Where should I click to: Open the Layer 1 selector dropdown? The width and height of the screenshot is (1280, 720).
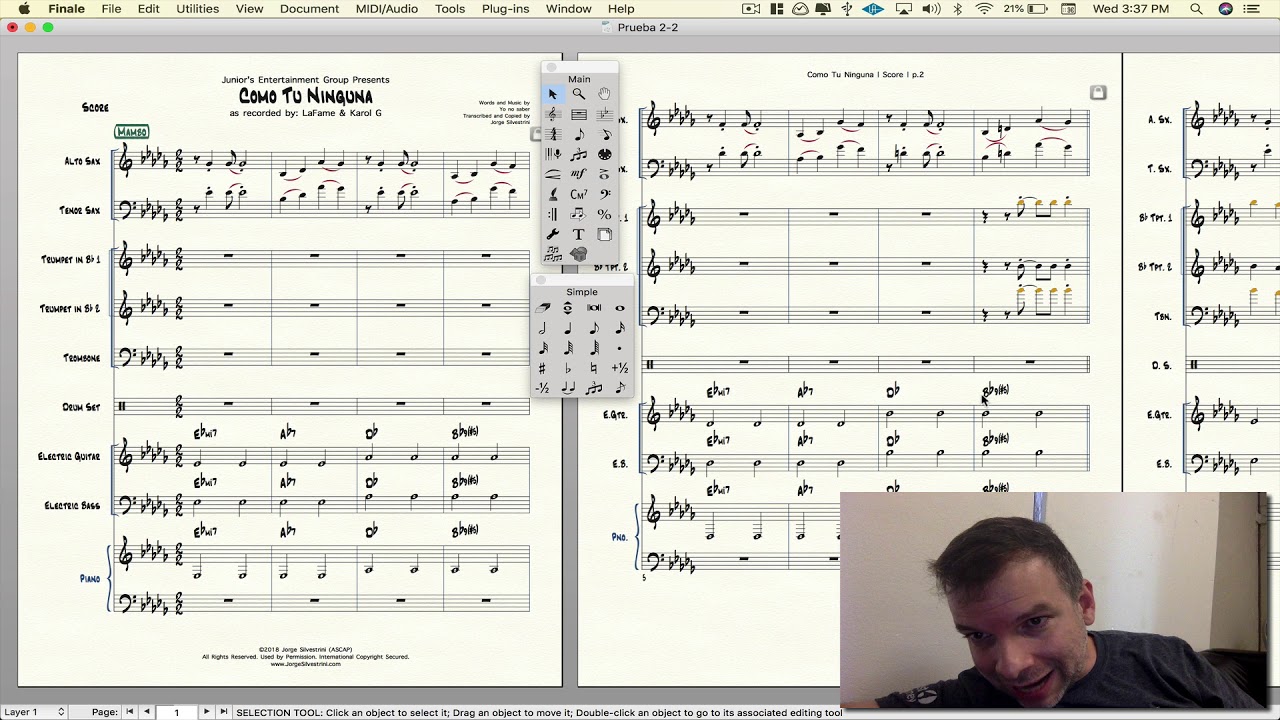click(x=34, y=712)
